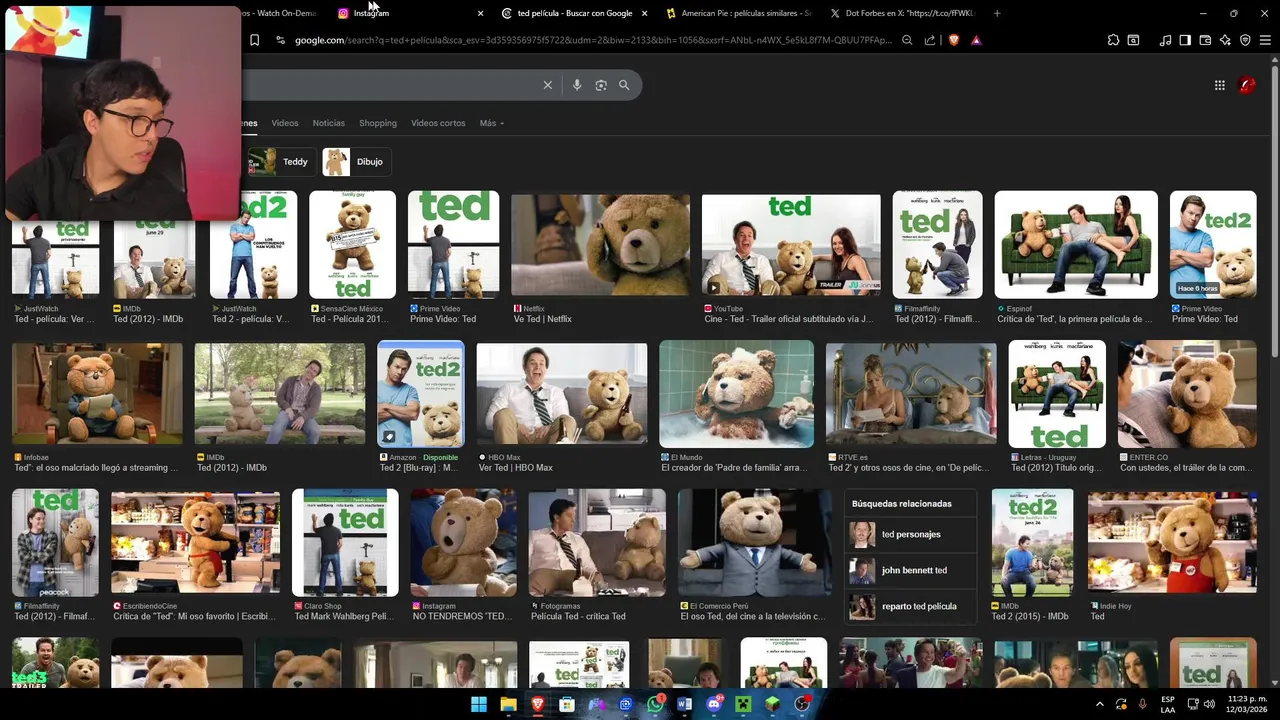The width and height of the screenshot is (1280, 720).
Task: Open El Comercio Perú Ted in suit image
Action: tap(754, 543)
